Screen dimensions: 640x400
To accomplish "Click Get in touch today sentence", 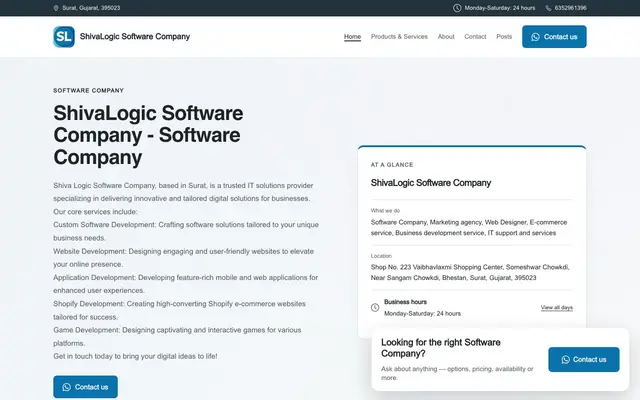I will tap(135, 356).
